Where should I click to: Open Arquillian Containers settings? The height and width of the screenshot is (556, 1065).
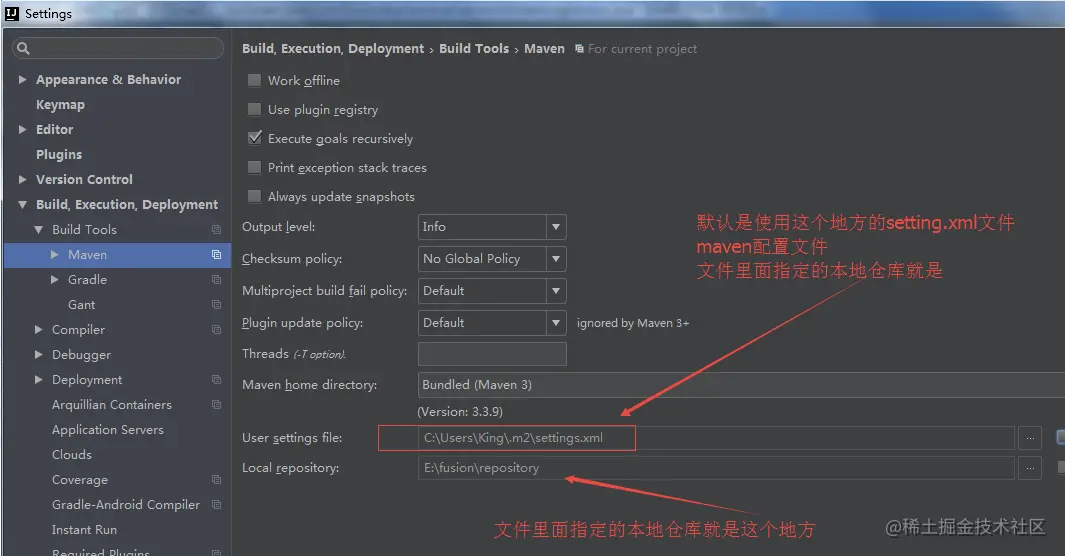point(112,405)
